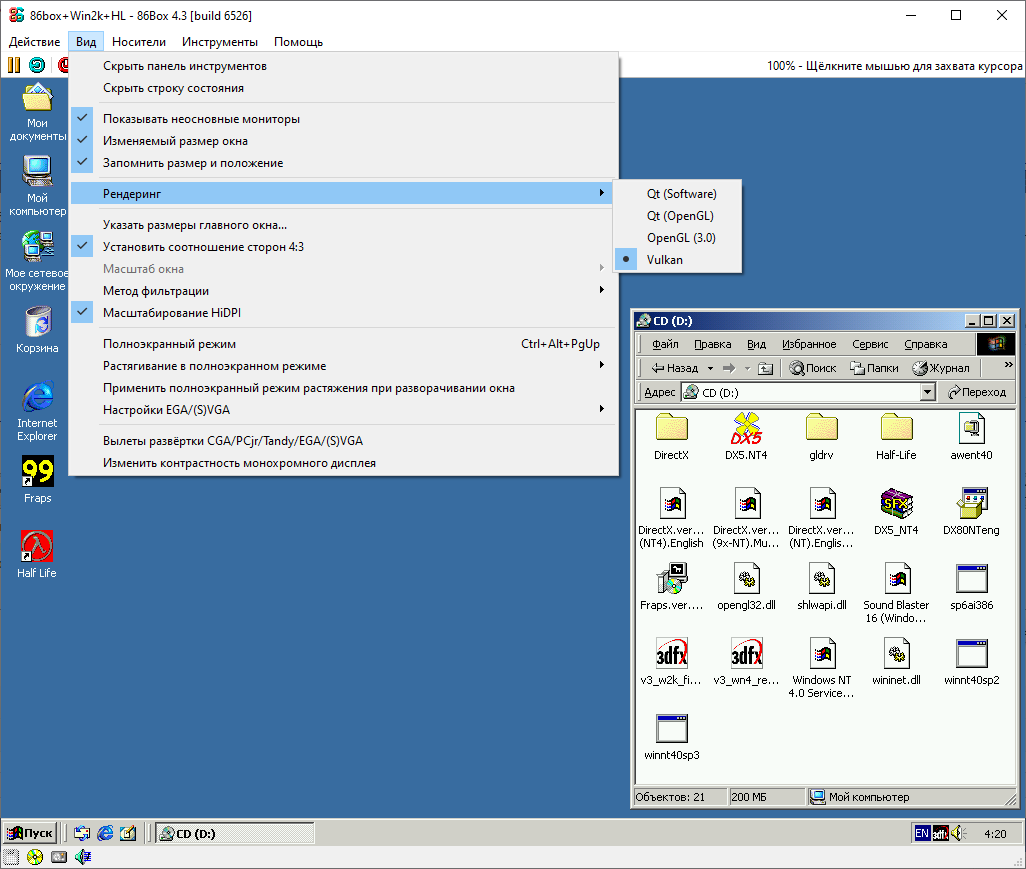
Task: Open the Half Life desktop shortcut
Action: pos(37,546)
